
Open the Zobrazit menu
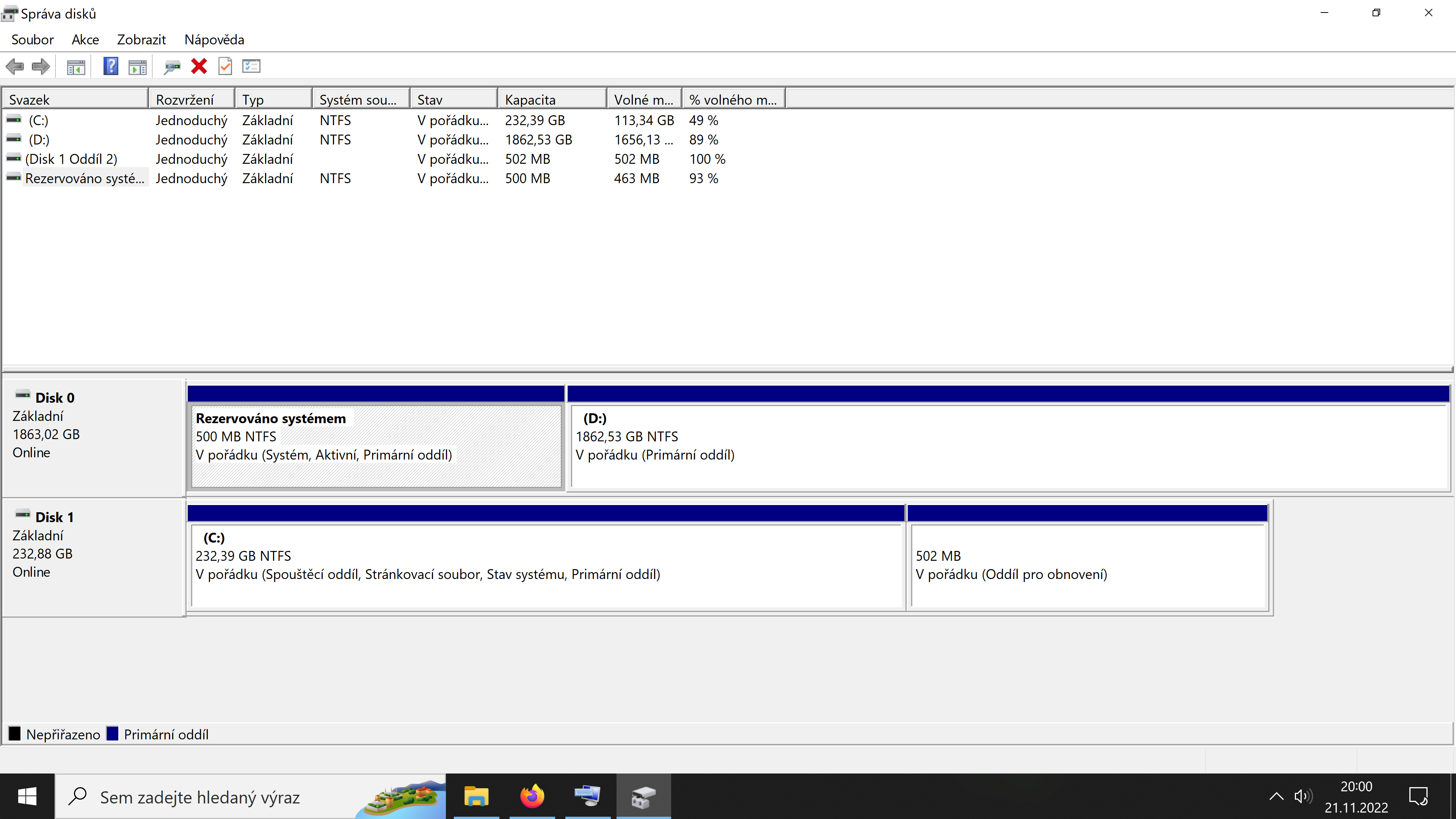(x=141, y=39)
